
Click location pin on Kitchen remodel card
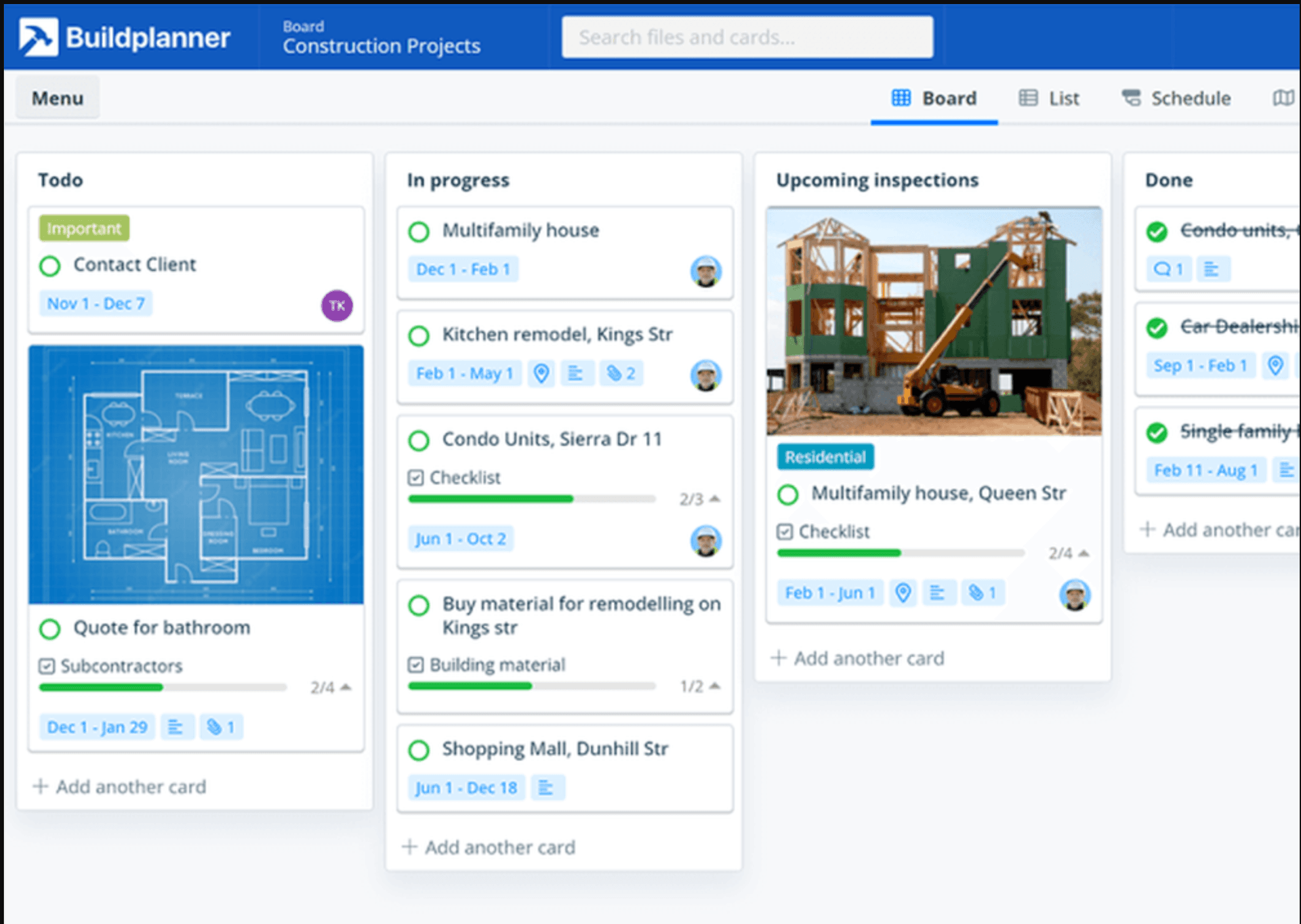541,373
